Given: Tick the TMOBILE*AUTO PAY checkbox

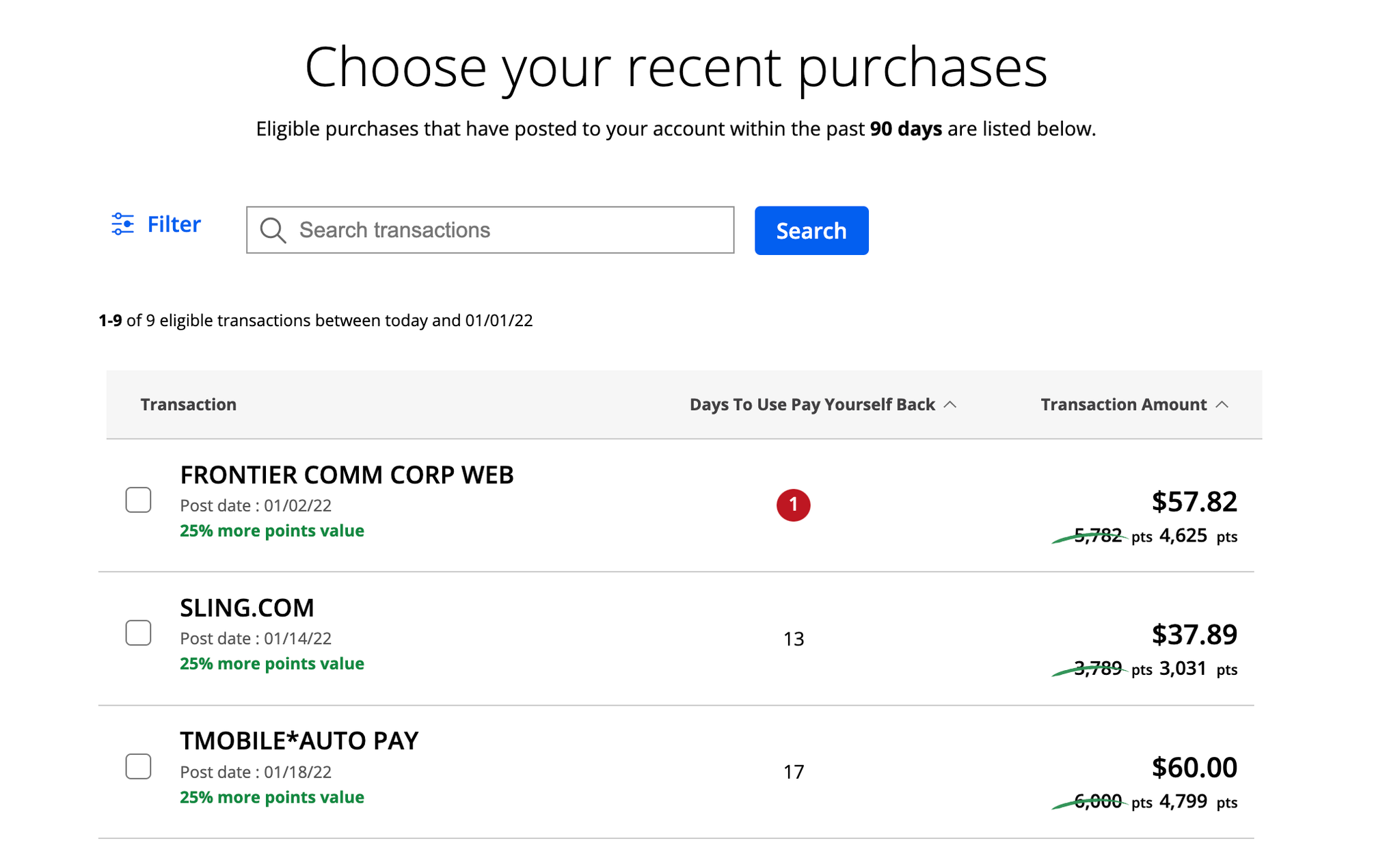Looking at the screenshot, I should tap(138, 767).
